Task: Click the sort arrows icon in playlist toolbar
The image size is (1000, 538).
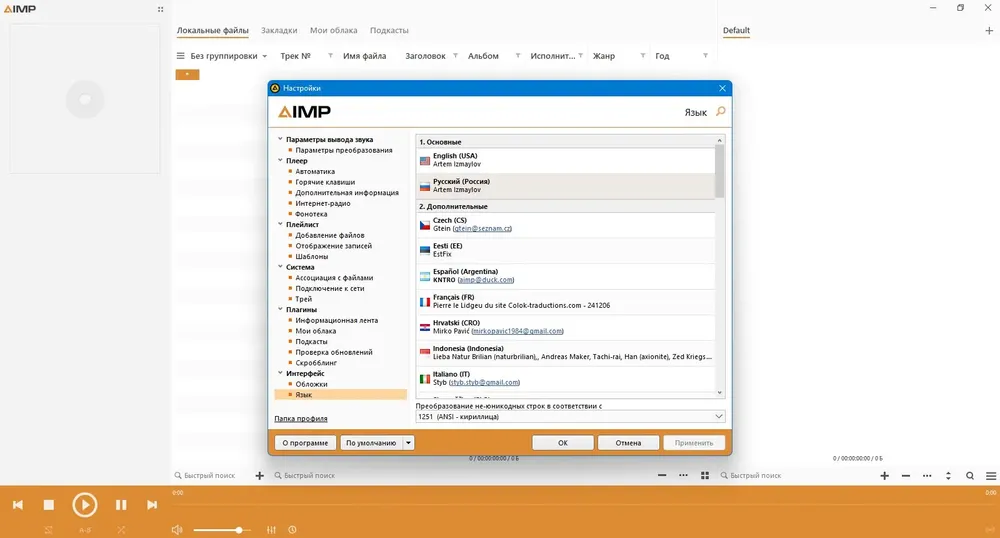Action: pyautogui.click(x=948, y=476)
